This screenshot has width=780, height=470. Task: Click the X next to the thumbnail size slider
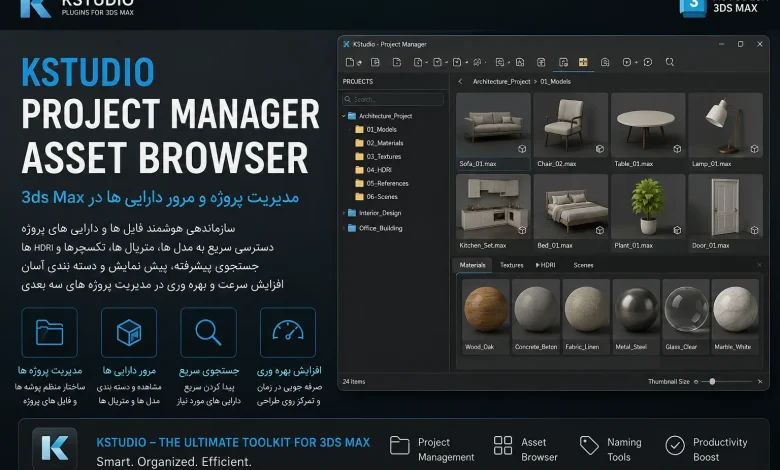tap(760, 381)
